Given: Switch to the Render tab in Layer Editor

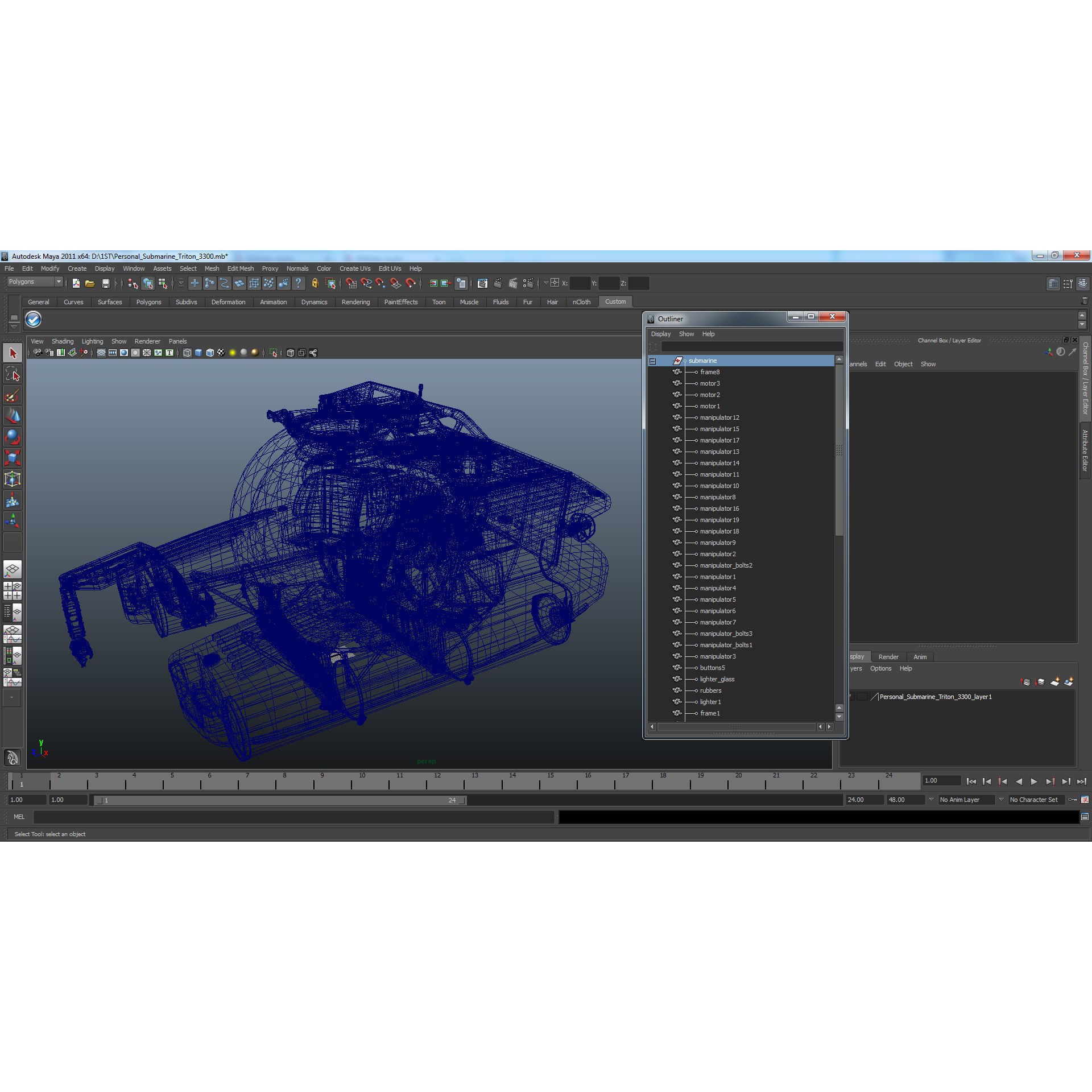Looking at the screenshot, I should (888, 657).
